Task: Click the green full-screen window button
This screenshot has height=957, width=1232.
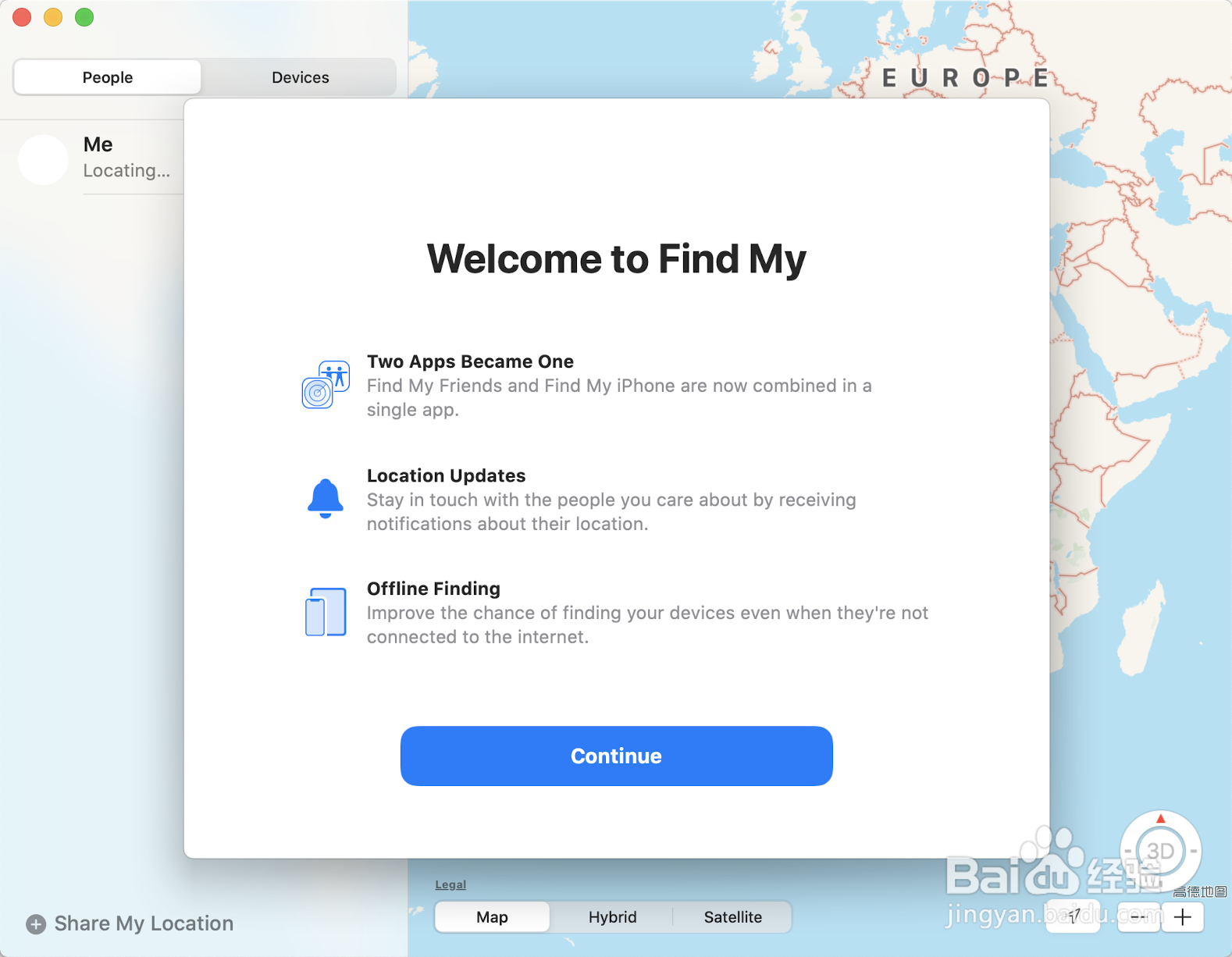Action: [x=84, y=17]
